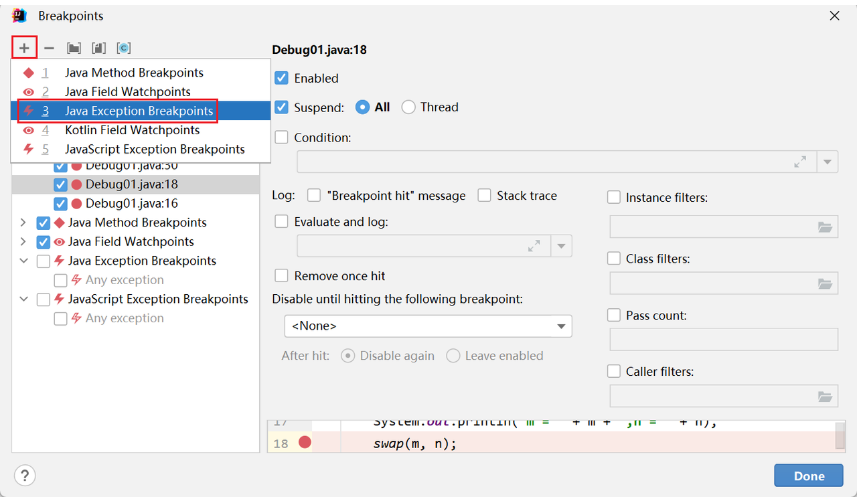Uncheck the Enabled checkbox

click(x=281, y=78)
